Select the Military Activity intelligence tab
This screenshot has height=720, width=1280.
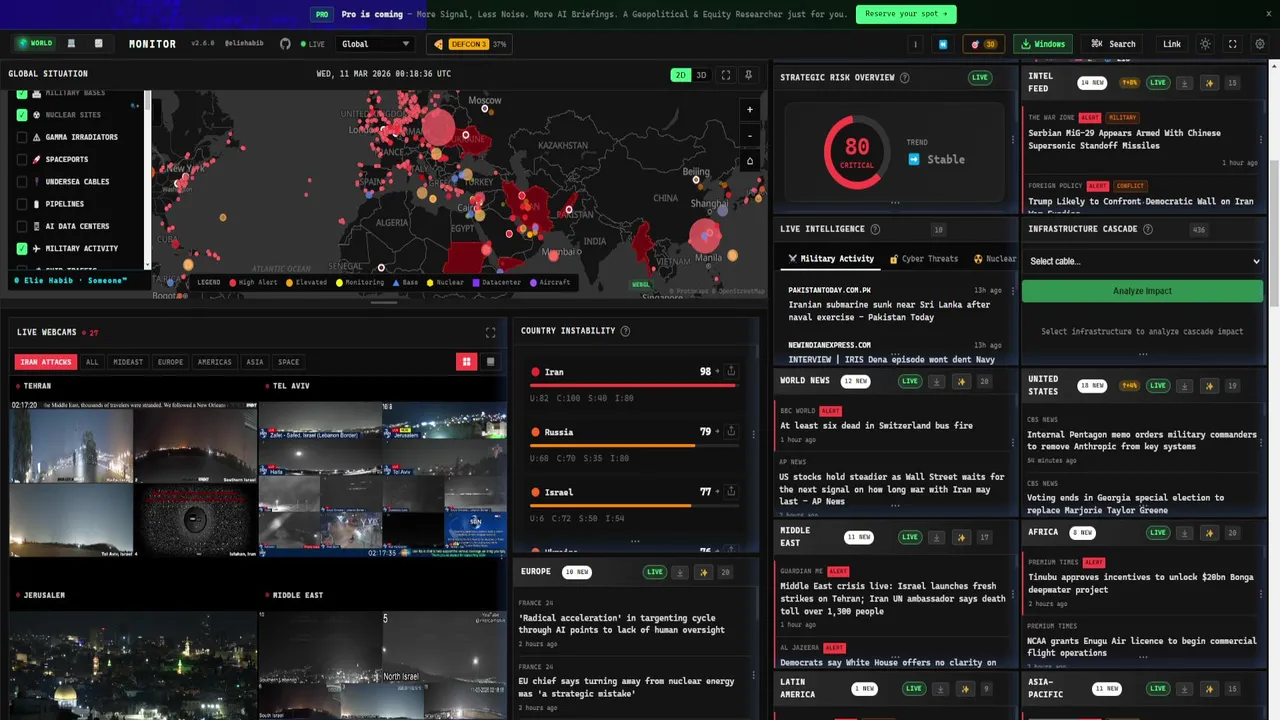click(x=831, y=259)
